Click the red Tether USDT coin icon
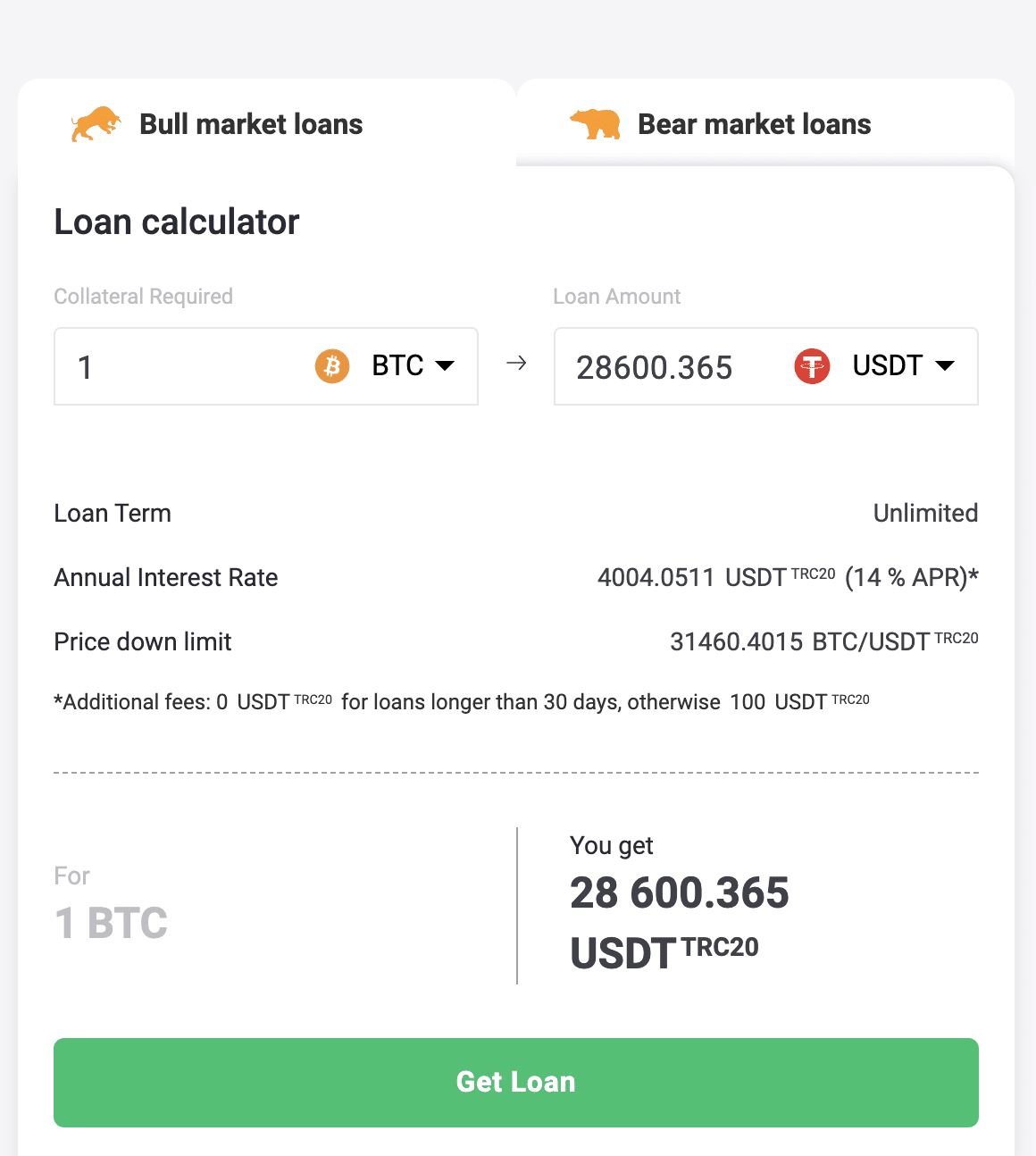 (812, 366)
